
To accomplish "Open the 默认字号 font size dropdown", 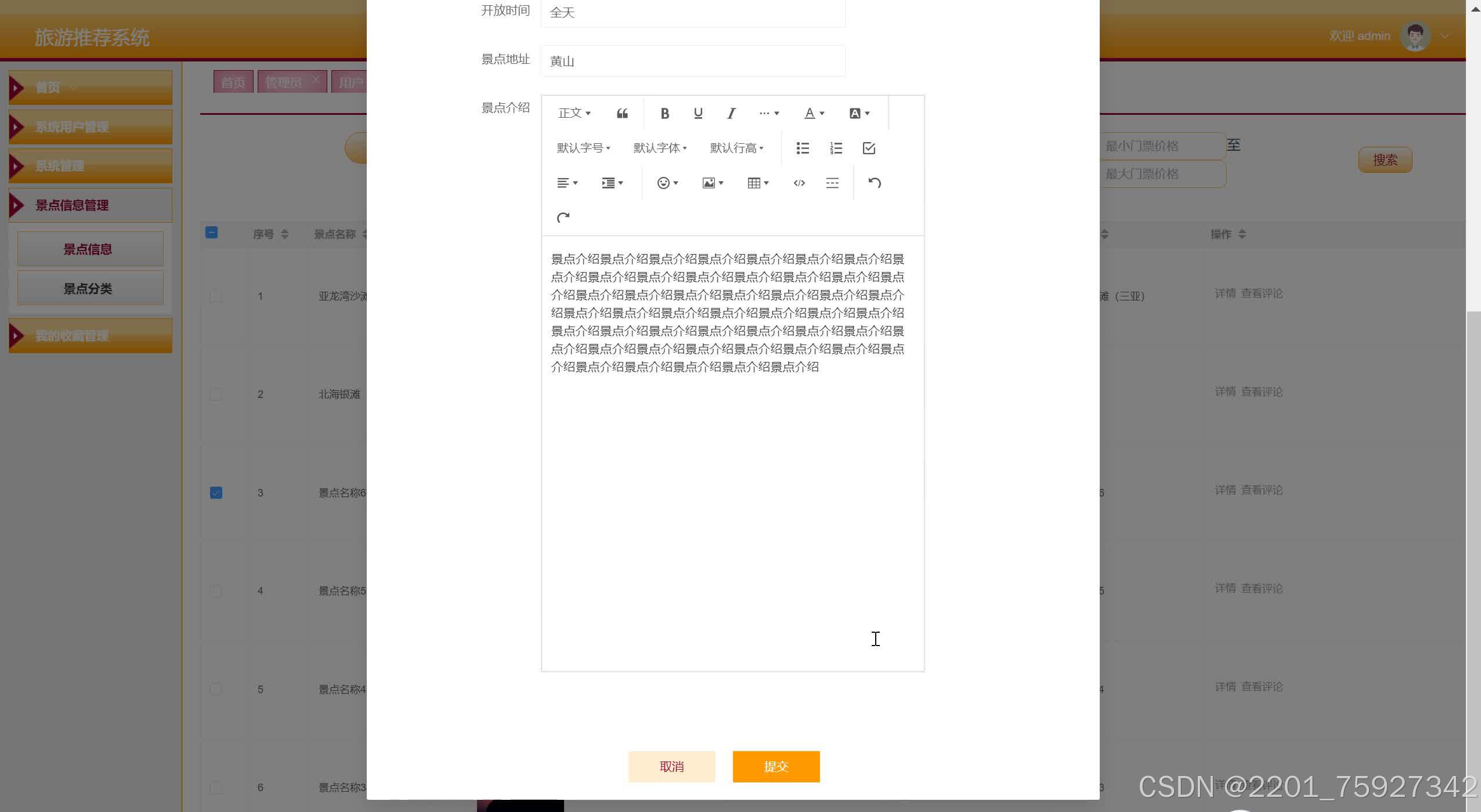I will [x=583, y=148].
